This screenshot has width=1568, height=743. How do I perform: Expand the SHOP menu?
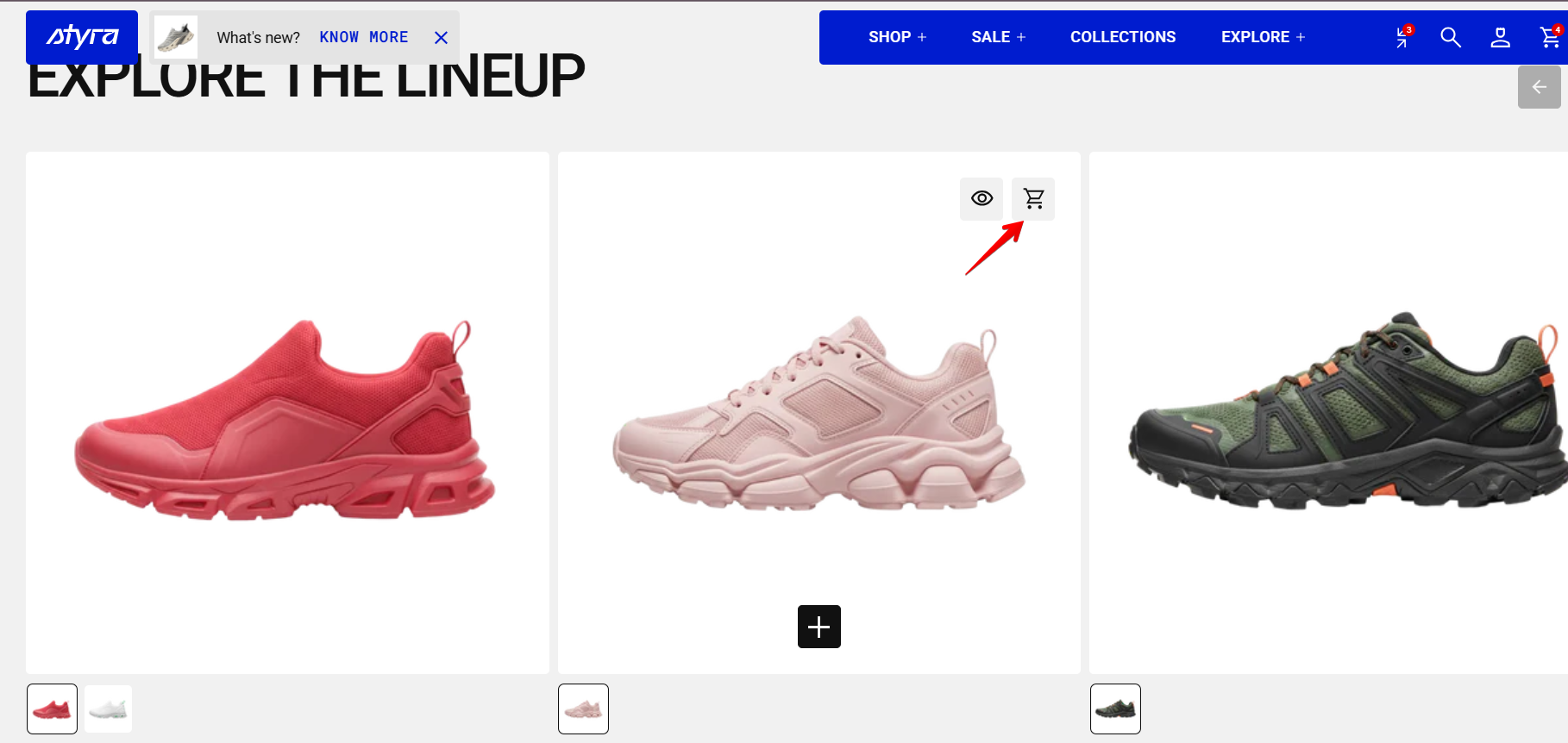(x=897, y=37)
